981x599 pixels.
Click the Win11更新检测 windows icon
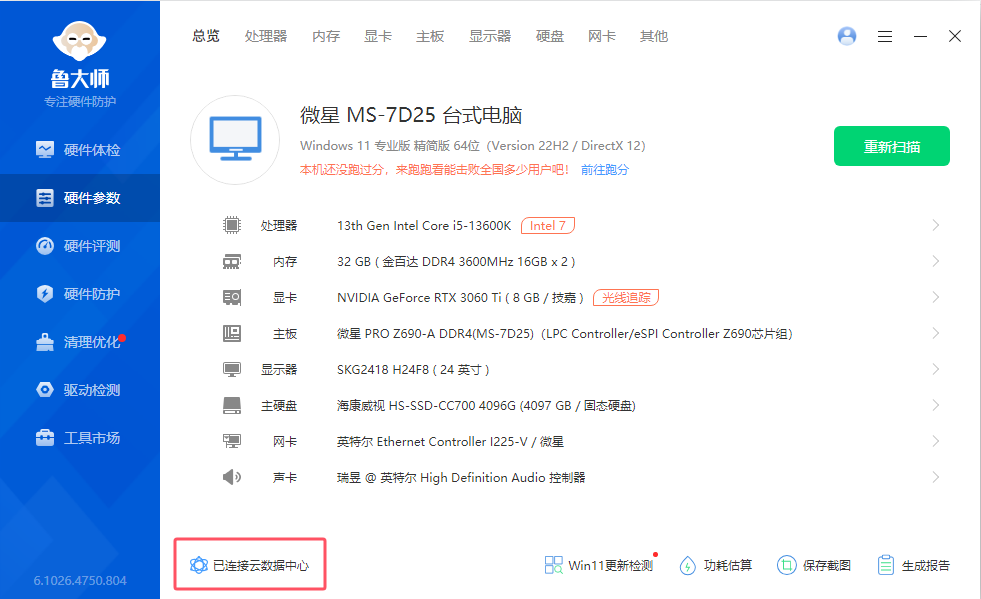click(x=553, y=565)
